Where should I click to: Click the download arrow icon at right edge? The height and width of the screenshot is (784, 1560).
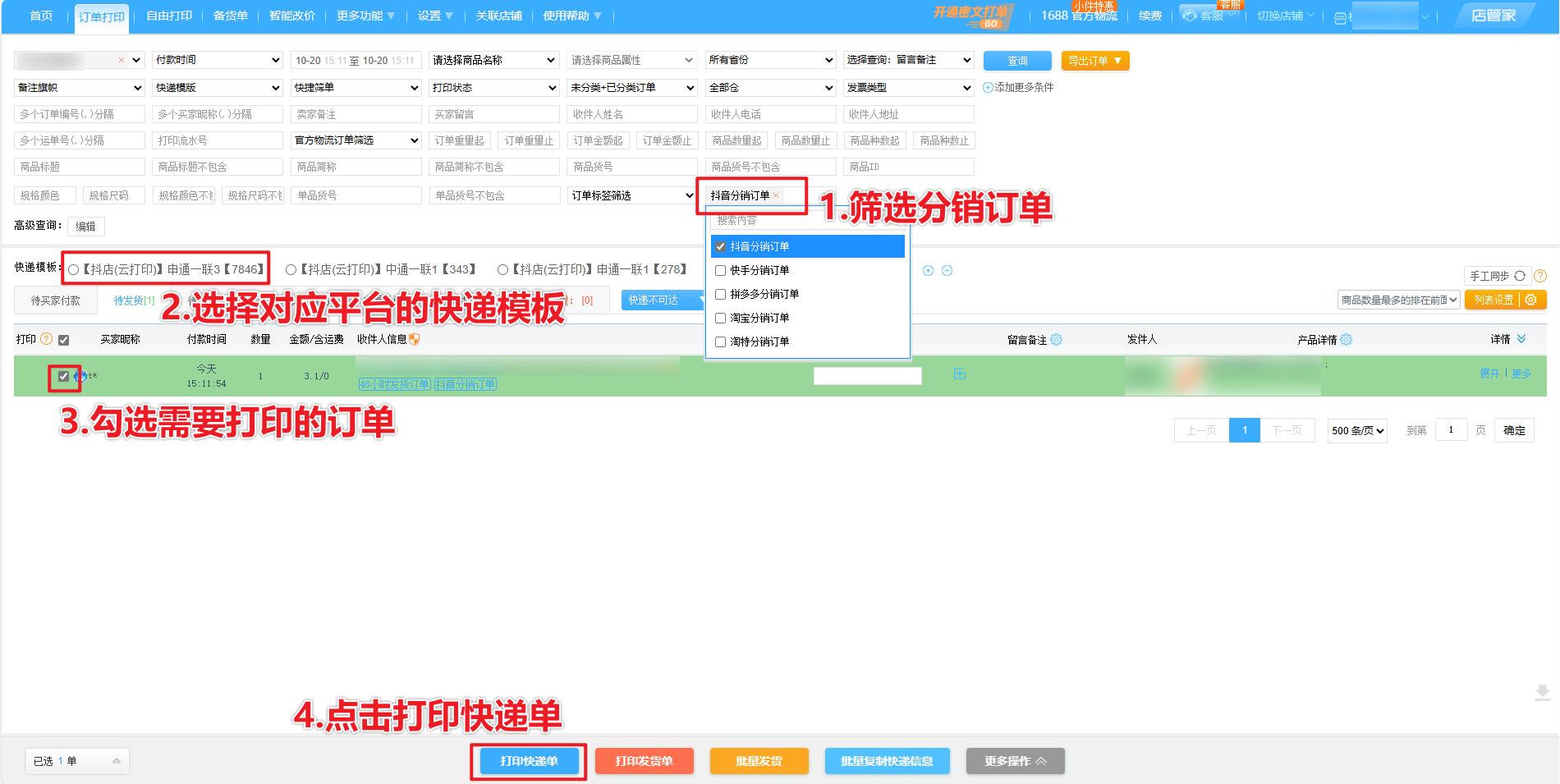coord(1542,692)
